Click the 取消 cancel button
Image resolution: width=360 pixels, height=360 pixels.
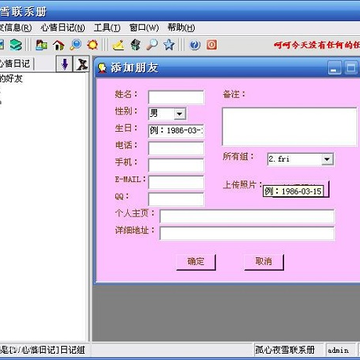point(264,262)
